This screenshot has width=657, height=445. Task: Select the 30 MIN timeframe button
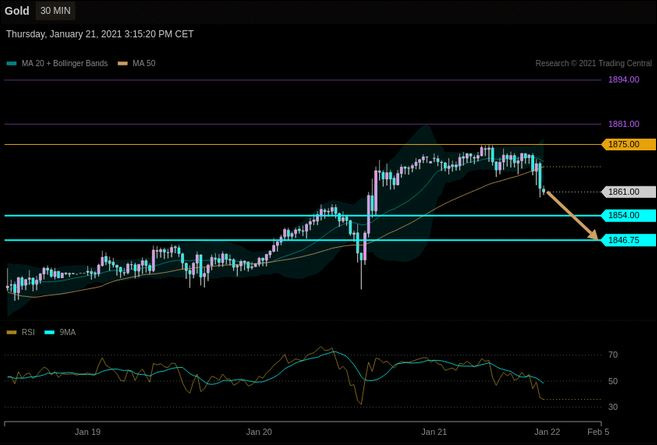(x=55, y=10)
